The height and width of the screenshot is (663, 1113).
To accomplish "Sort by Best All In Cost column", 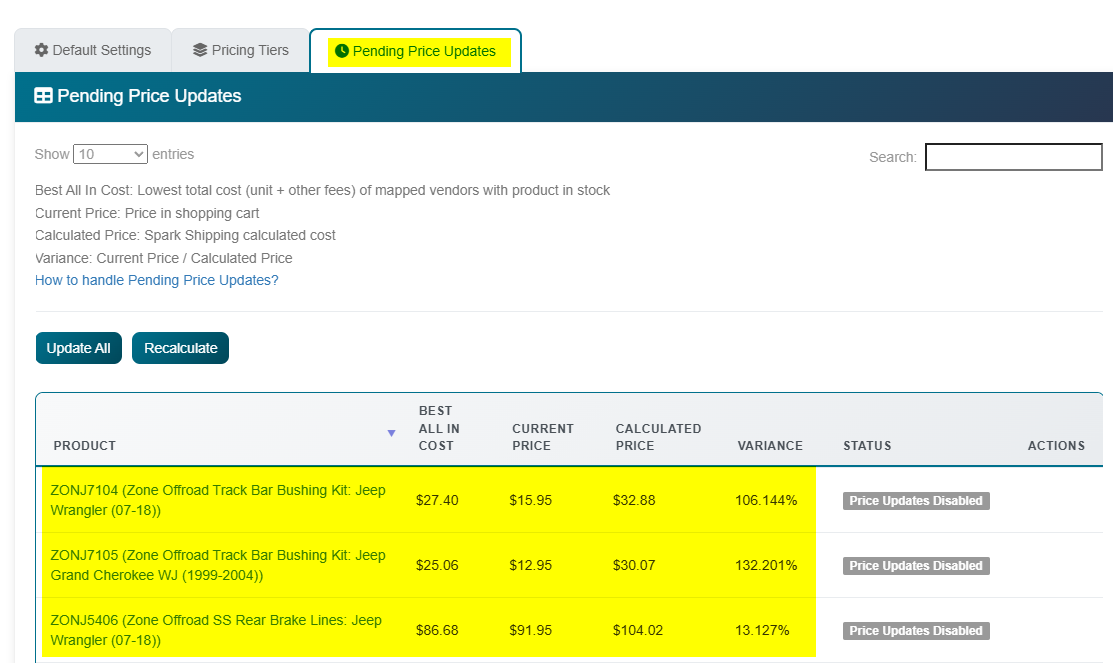I will 436,428.
